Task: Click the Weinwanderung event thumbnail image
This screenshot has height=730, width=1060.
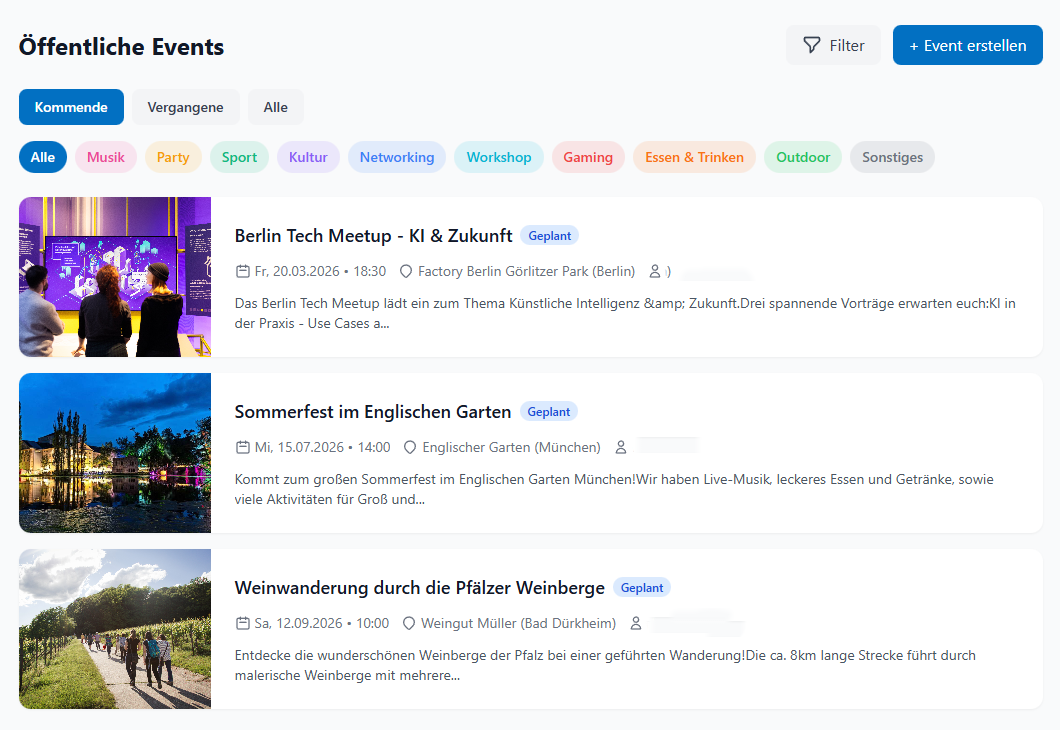Action: (x=114, y=629)
